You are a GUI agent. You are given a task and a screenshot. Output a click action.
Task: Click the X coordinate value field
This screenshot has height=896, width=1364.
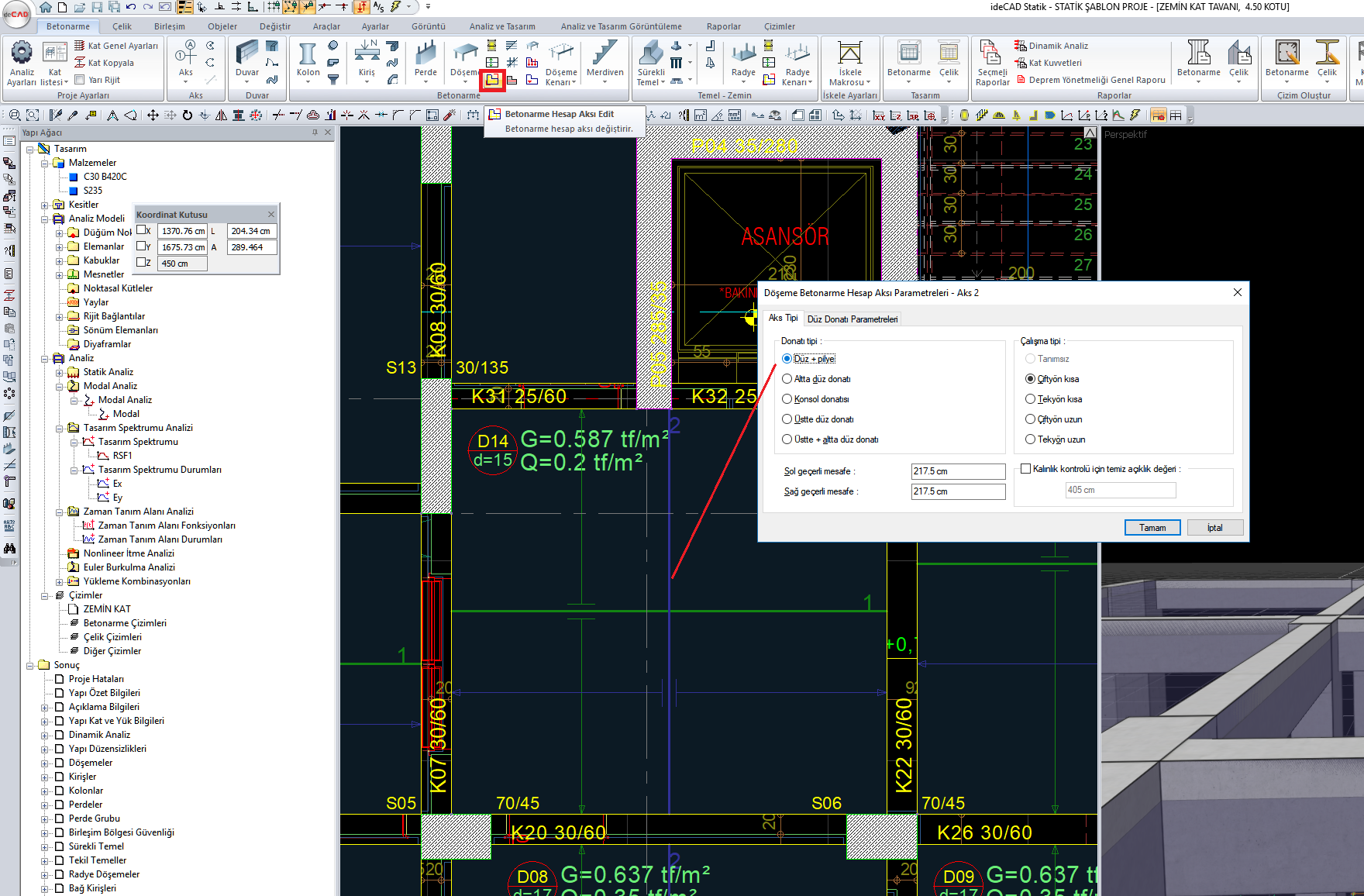pyautogui.click(x=182, y=231)
